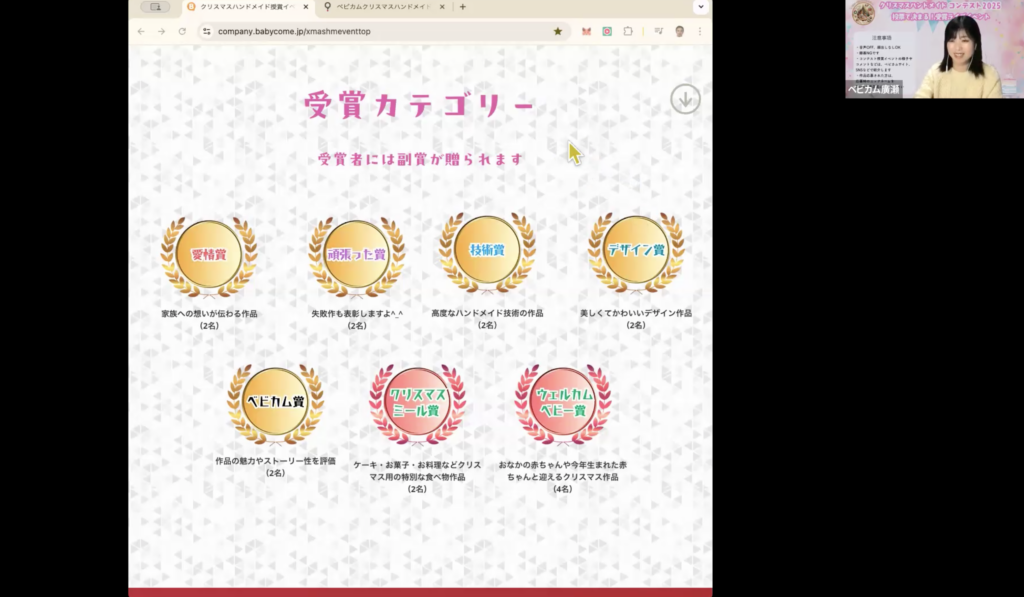Reload the current page

click(x=182, y=31)
